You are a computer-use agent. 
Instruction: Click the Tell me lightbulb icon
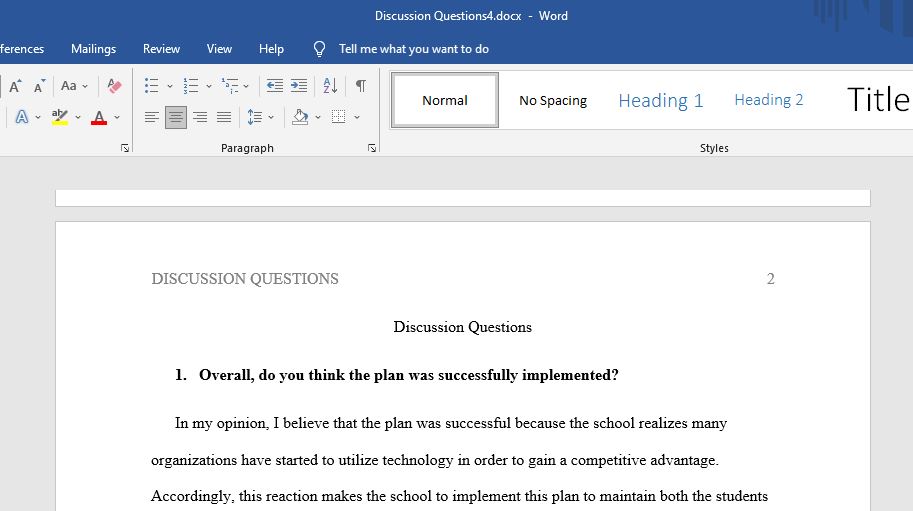319,49
